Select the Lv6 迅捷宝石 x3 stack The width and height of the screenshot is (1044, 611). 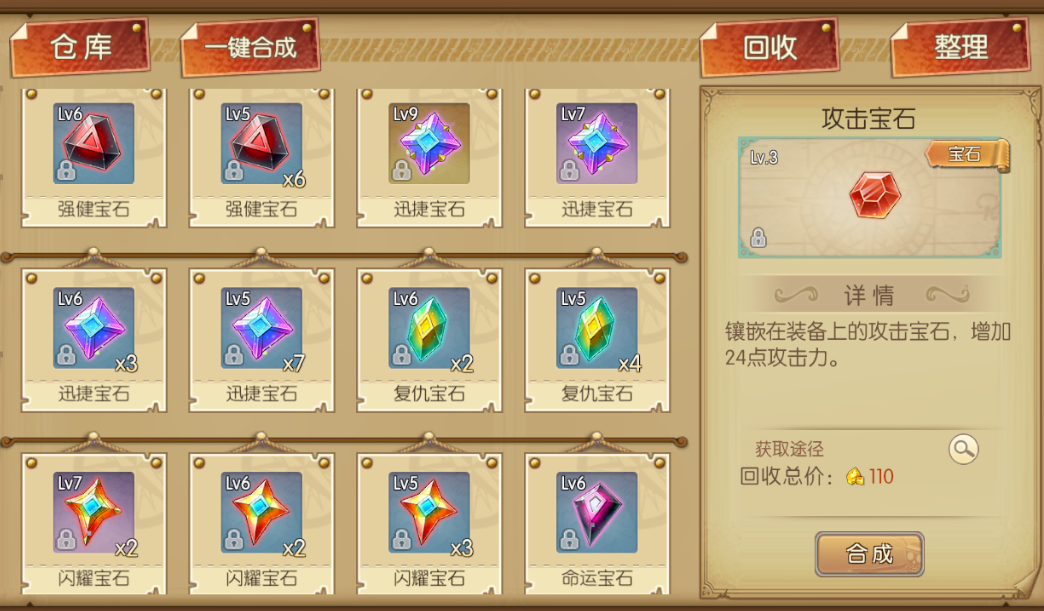94,328
